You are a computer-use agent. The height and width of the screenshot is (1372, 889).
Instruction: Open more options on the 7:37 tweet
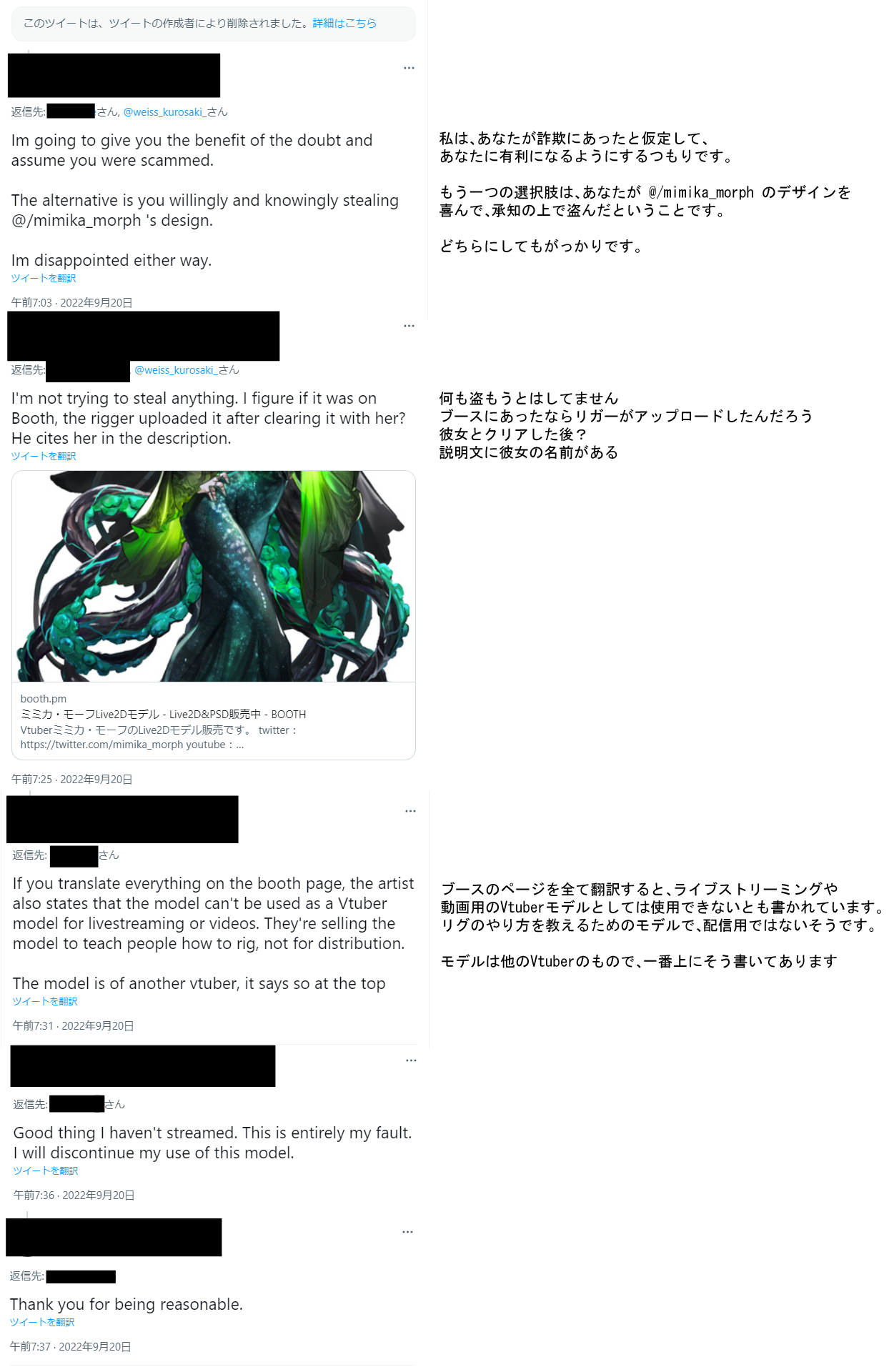(407, 1232)
